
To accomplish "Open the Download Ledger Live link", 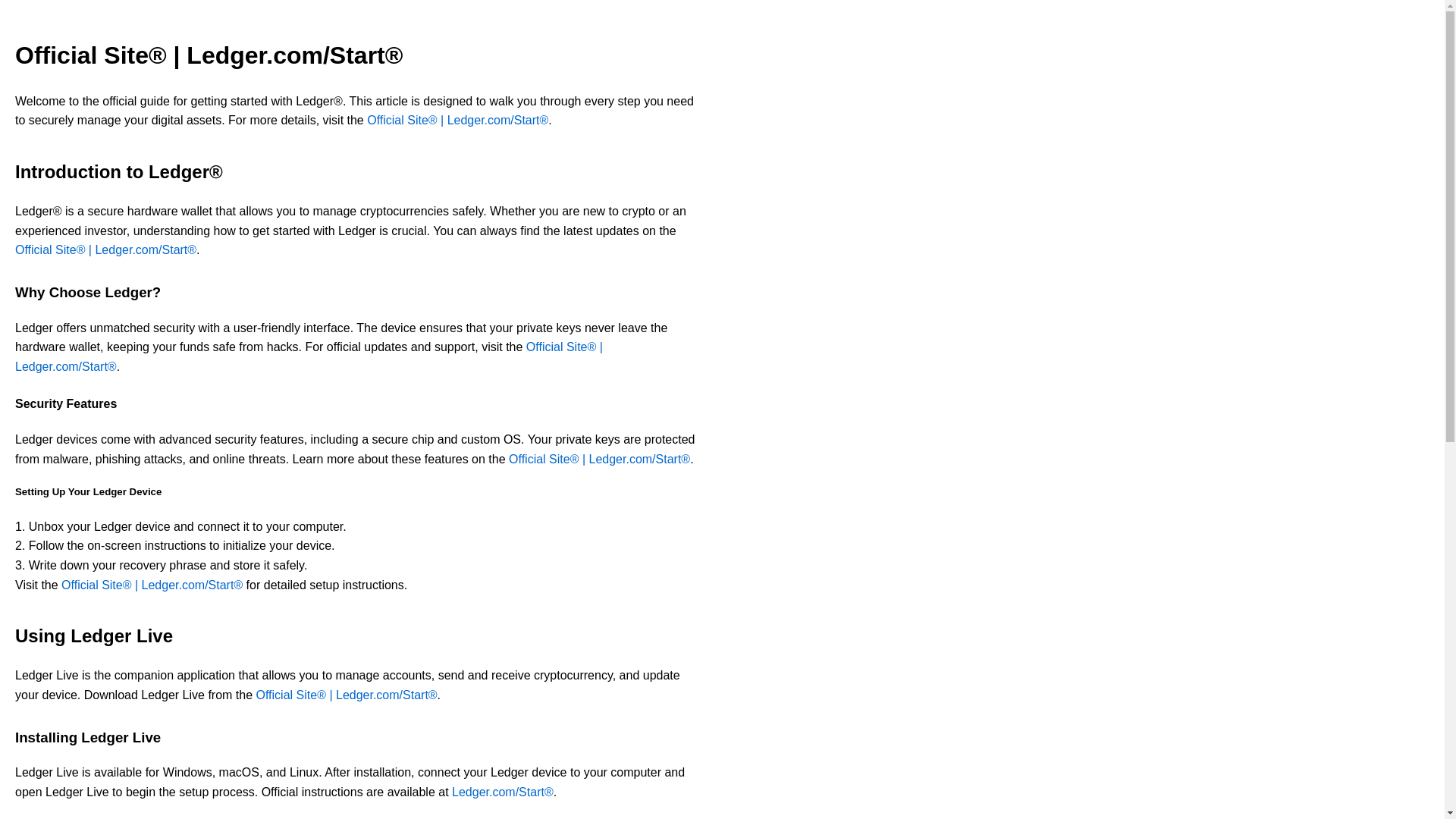I will pyautogui.click(x=346, y=695).
